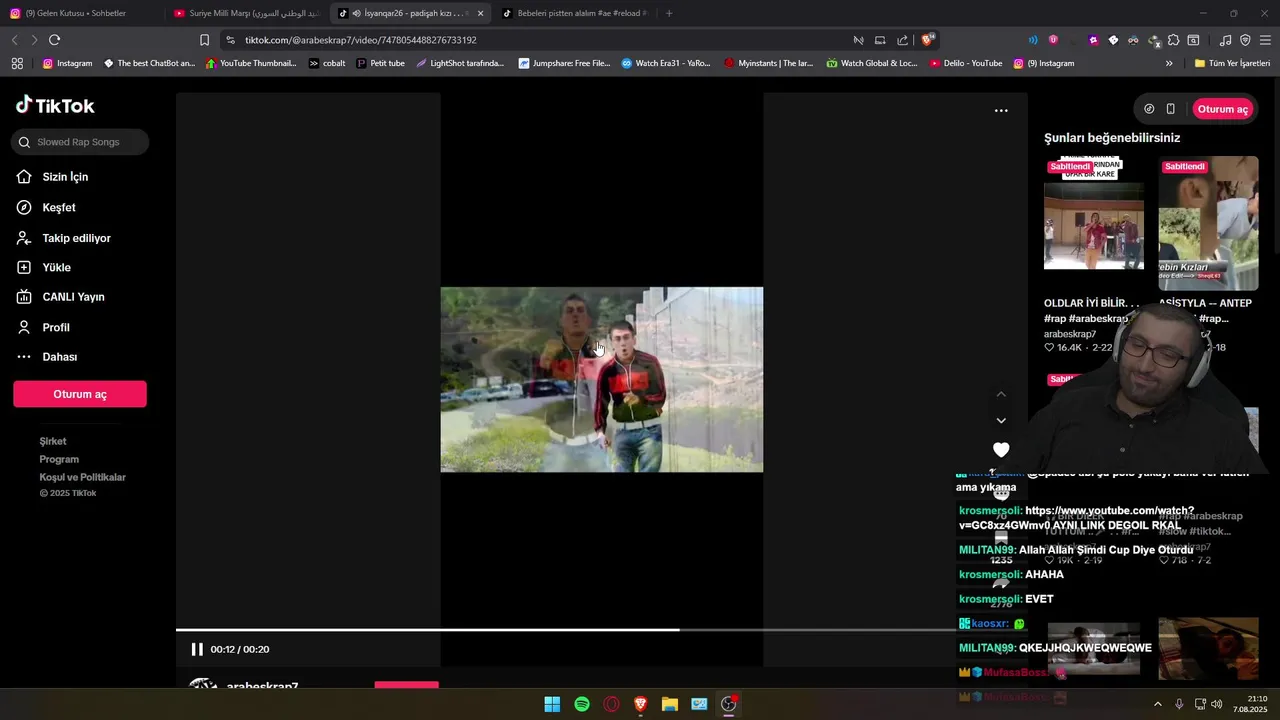Open the extensions puzzle icon
Viewport: 1280px width, 720px height.
coord(1173,40)
